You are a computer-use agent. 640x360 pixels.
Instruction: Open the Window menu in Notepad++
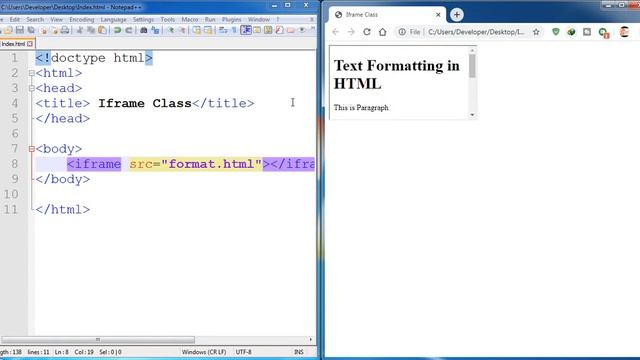(x=259, y=19)
